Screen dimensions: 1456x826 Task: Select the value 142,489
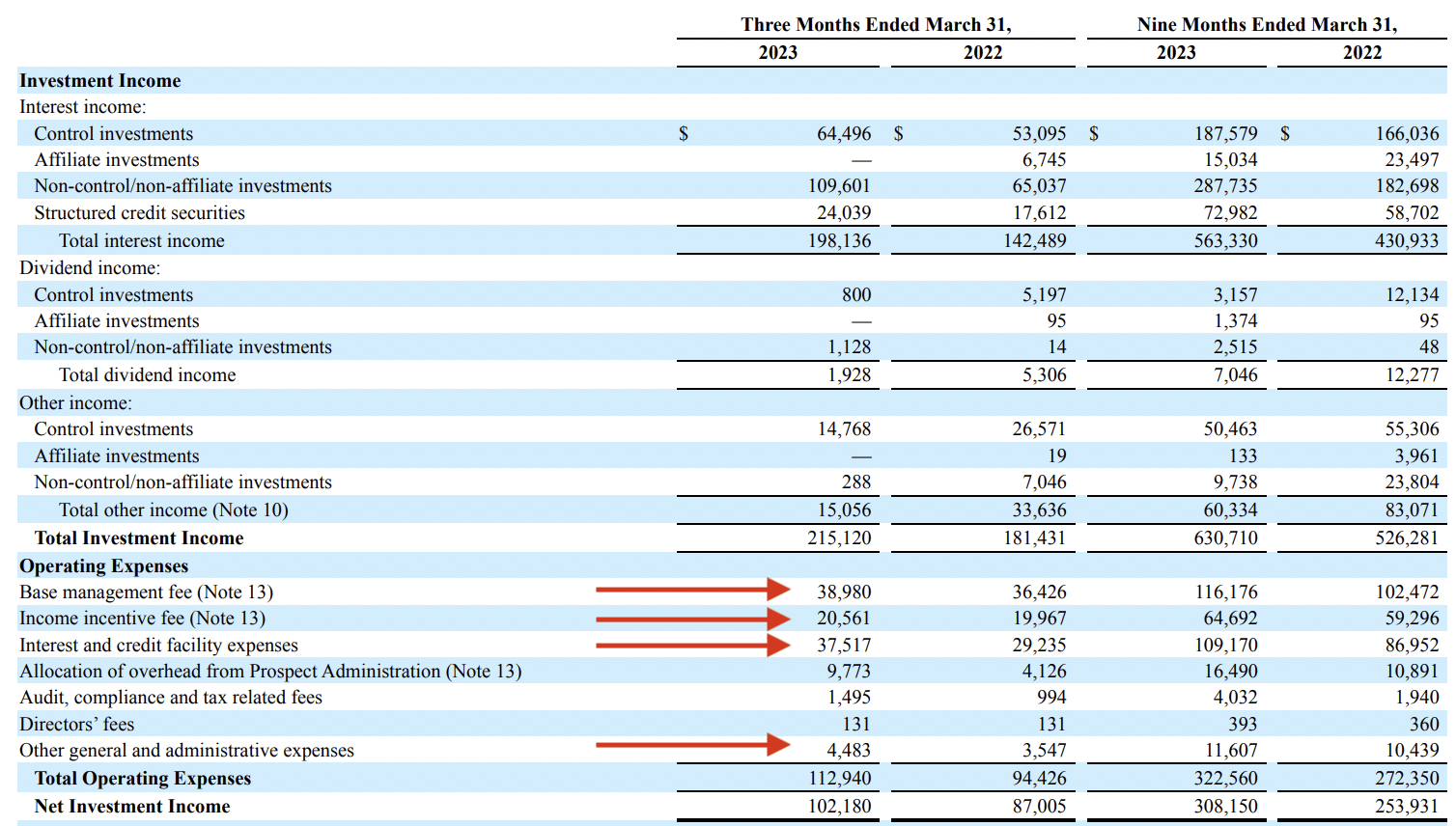pos(1035,241)
